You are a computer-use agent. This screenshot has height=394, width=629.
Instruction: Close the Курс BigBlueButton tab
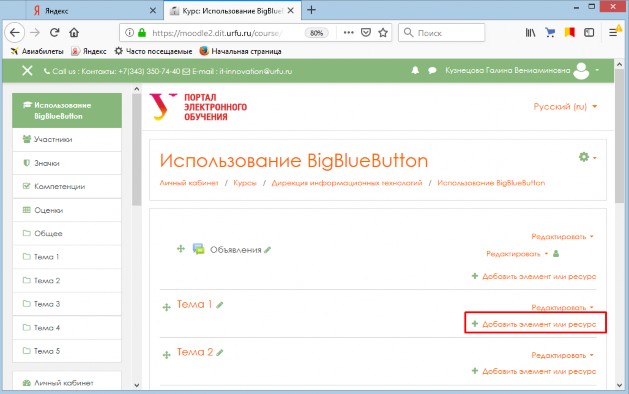[x=291, y=11]
